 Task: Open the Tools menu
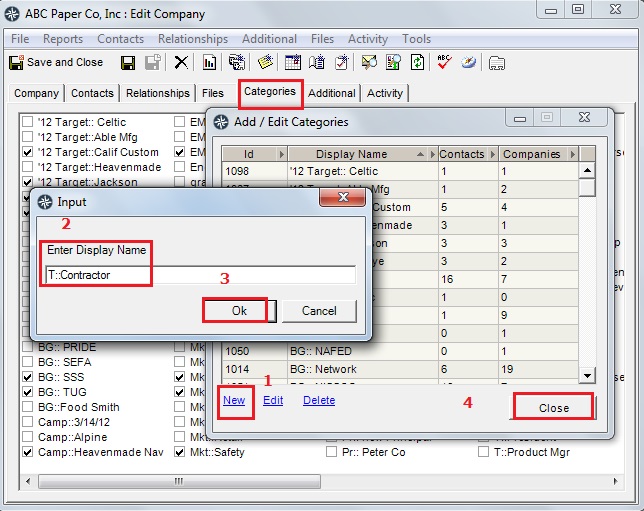(x=416, y=39)
